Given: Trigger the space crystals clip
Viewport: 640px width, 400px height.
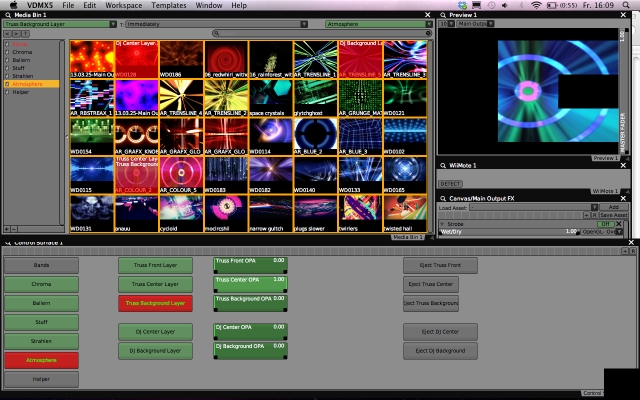Looking at the screenshot, I should coord(271,98).
